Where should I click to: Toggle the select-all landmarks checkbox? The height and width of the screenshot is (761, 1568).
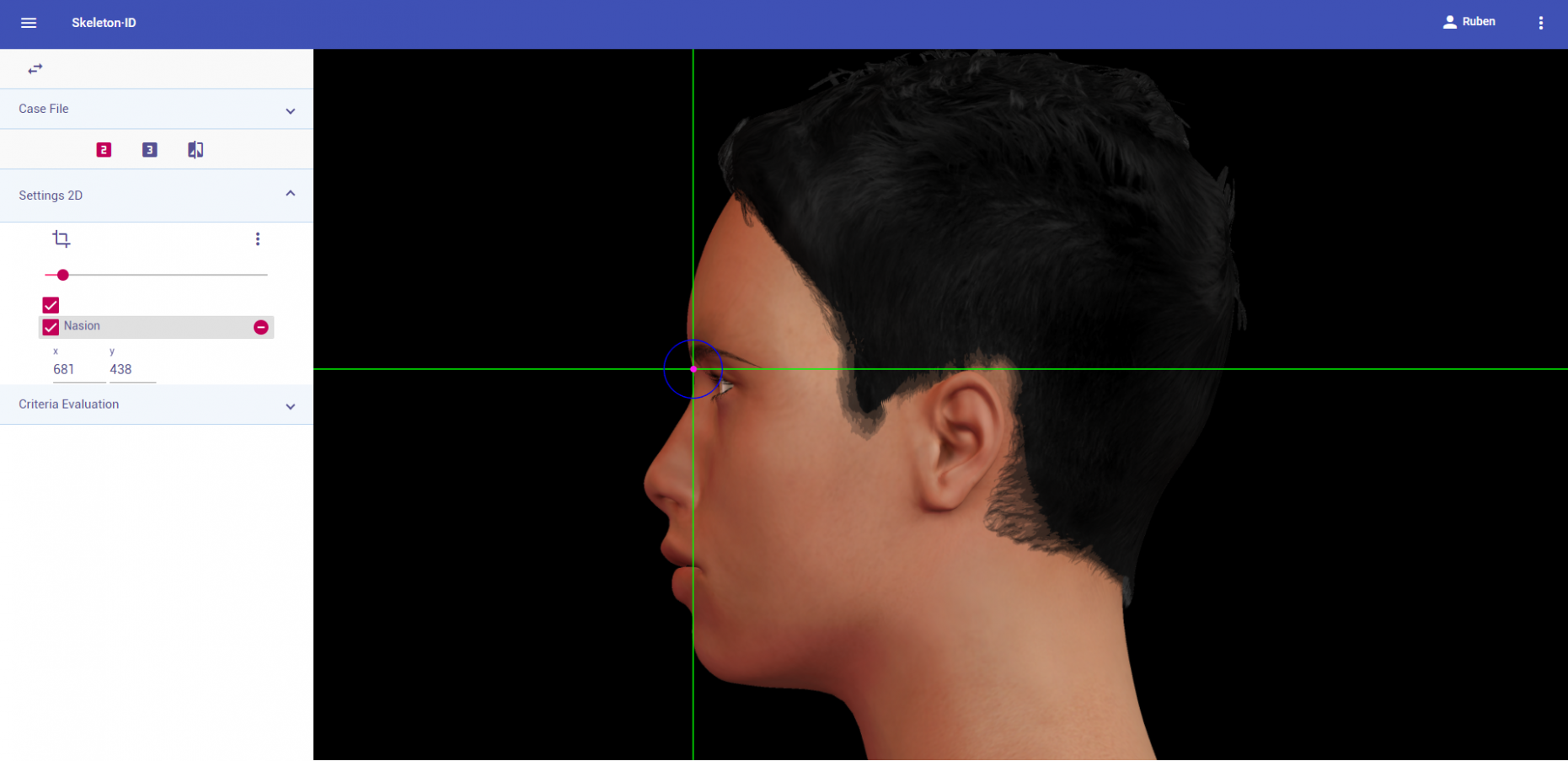(51, 305)
